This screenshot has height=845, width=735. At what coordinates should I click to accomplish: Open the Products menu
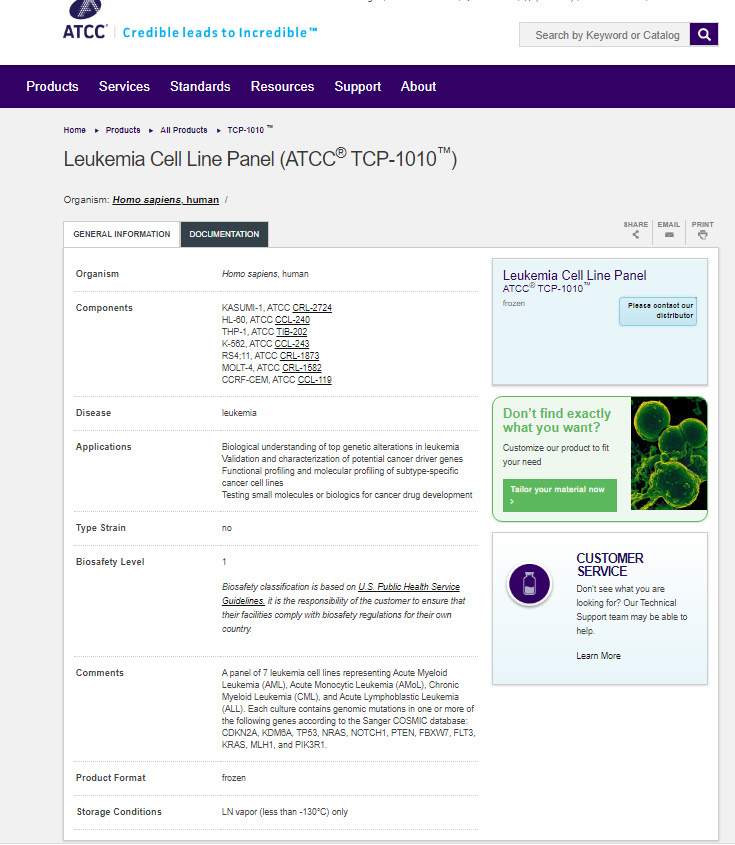coord(52,86)
